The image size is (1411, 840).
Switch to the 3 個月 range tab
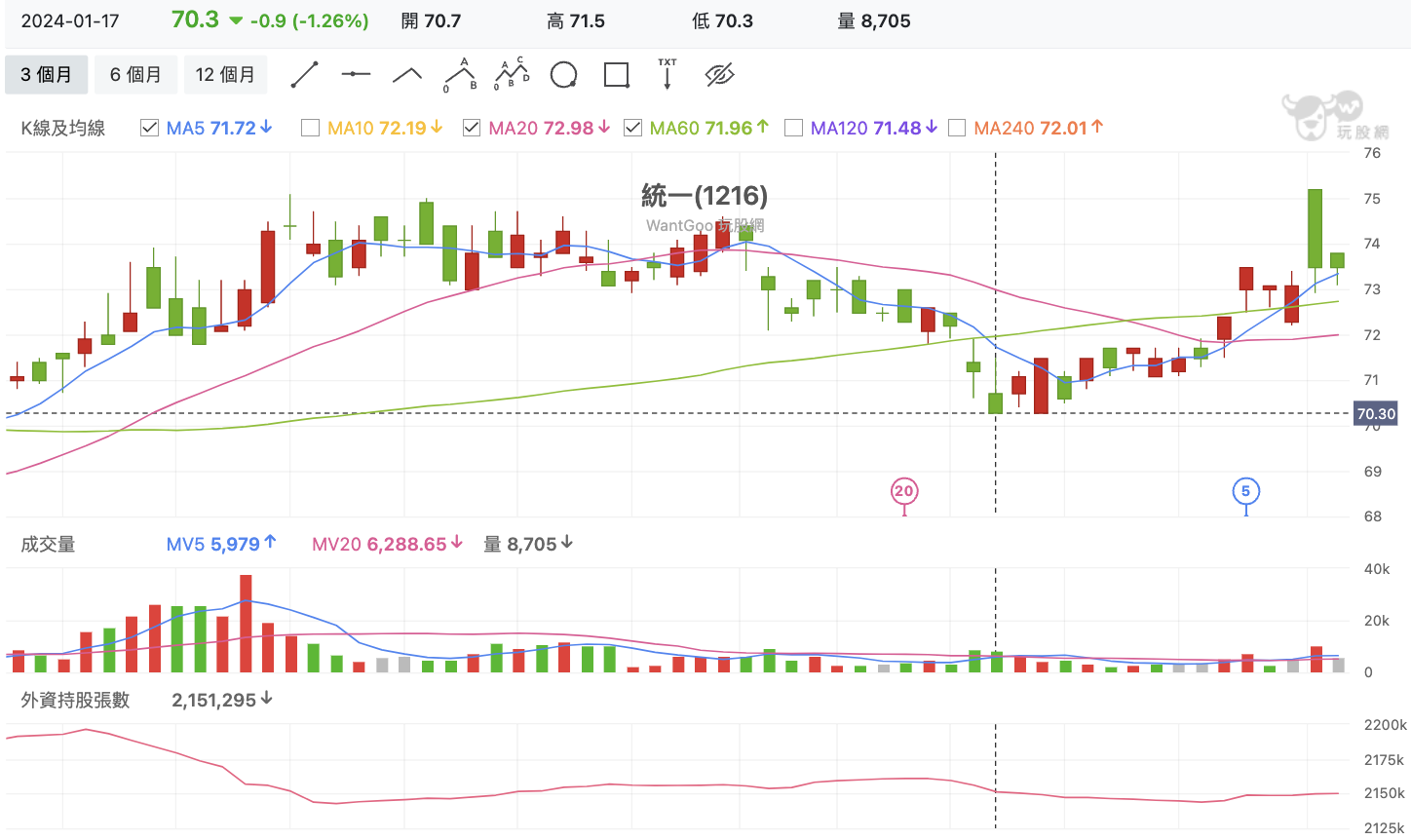coord(47,75)
